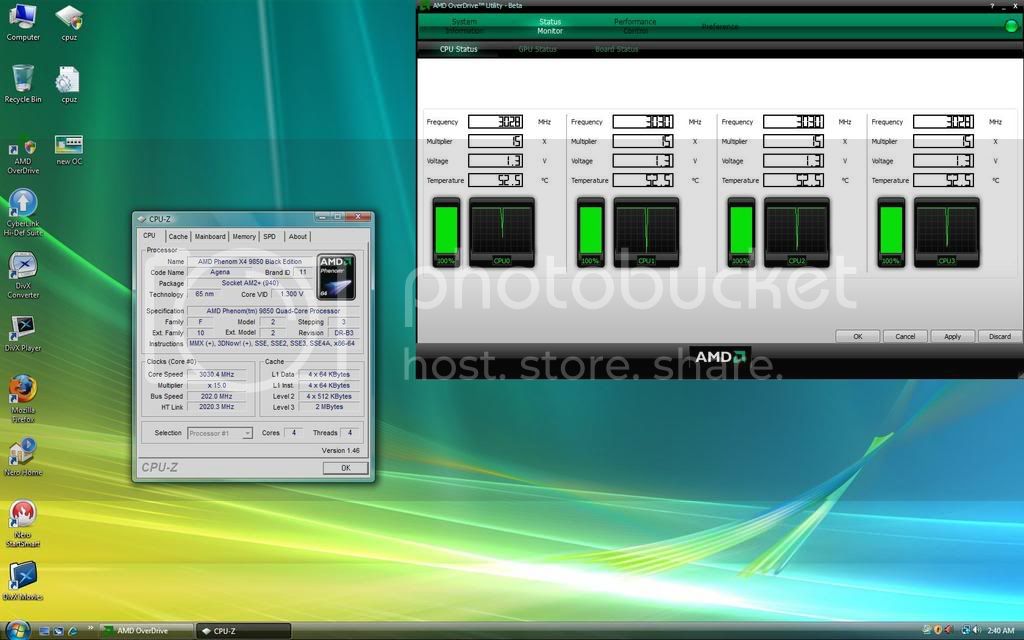Click HT Link value 2020.3 MHz
The image size is (1024, 640).
[217, 407]
